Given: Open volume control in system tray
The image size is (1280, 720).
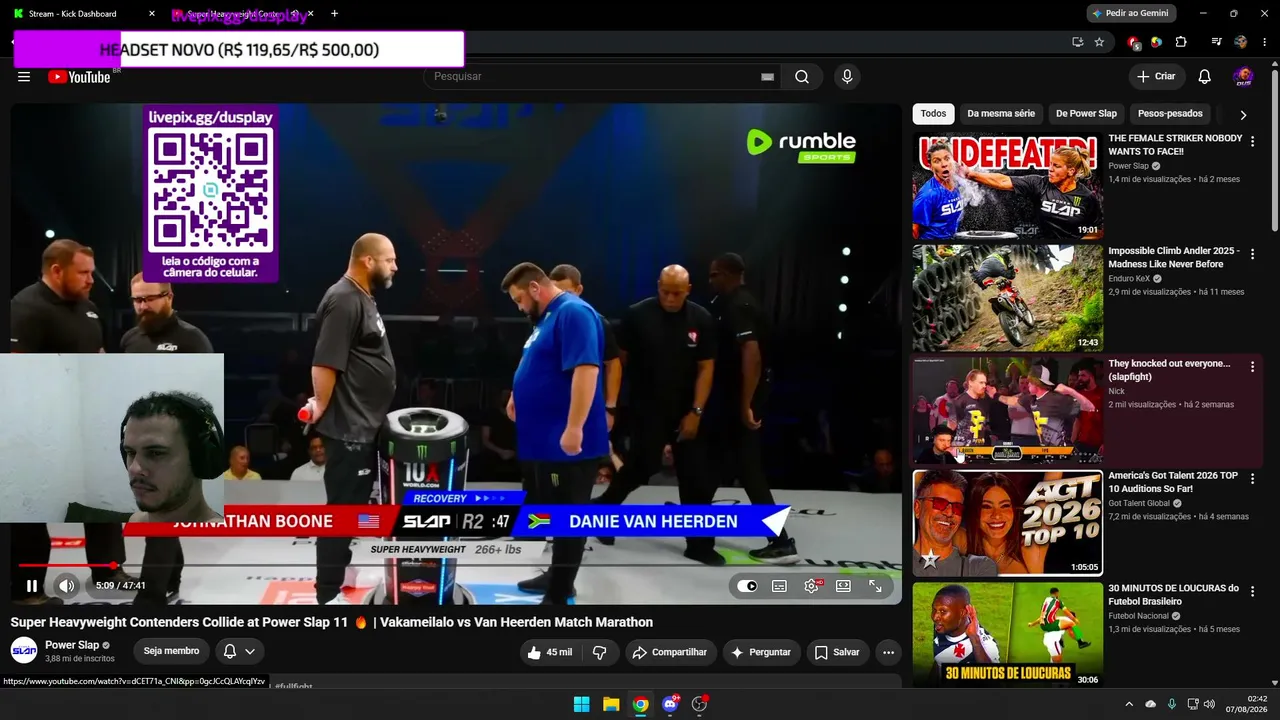Looking at the screenshot, I should click(x=1209, y=704).
